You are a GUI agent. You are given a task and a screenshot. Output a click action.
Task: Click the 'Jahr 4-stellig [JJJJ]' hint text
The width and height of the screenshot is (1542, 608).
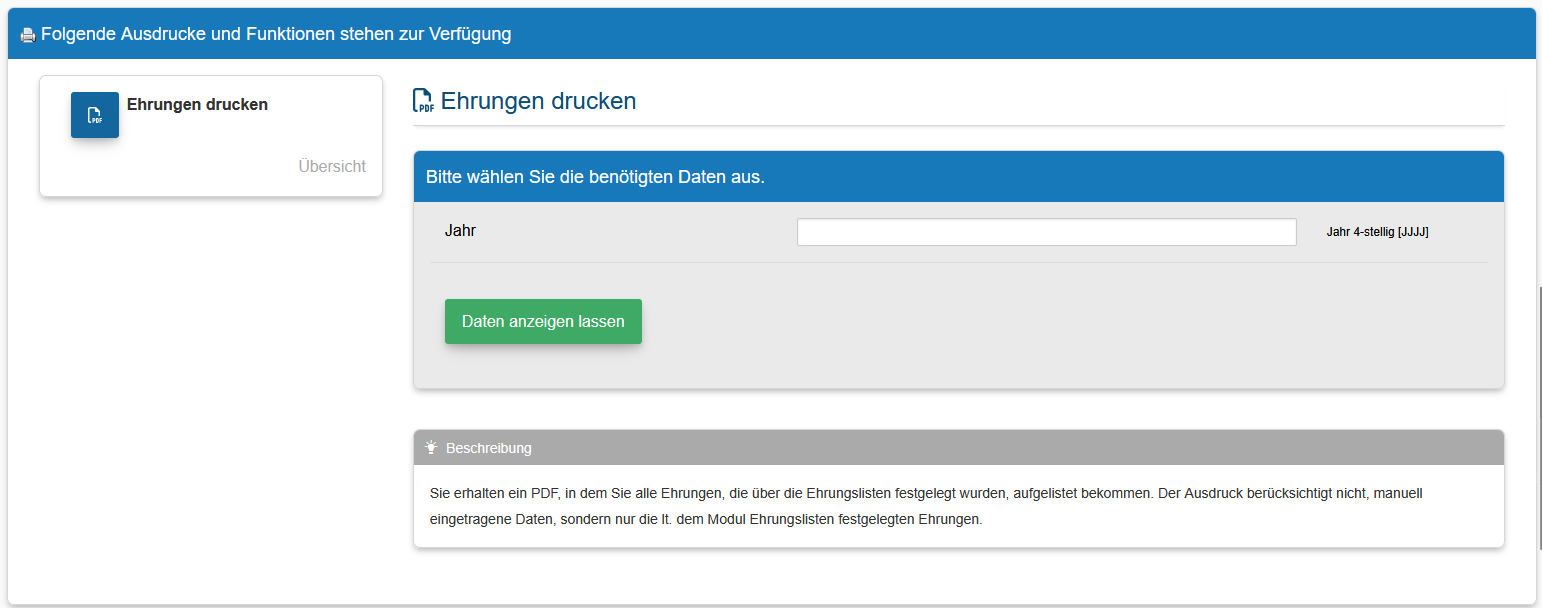tap(1377, 232)
